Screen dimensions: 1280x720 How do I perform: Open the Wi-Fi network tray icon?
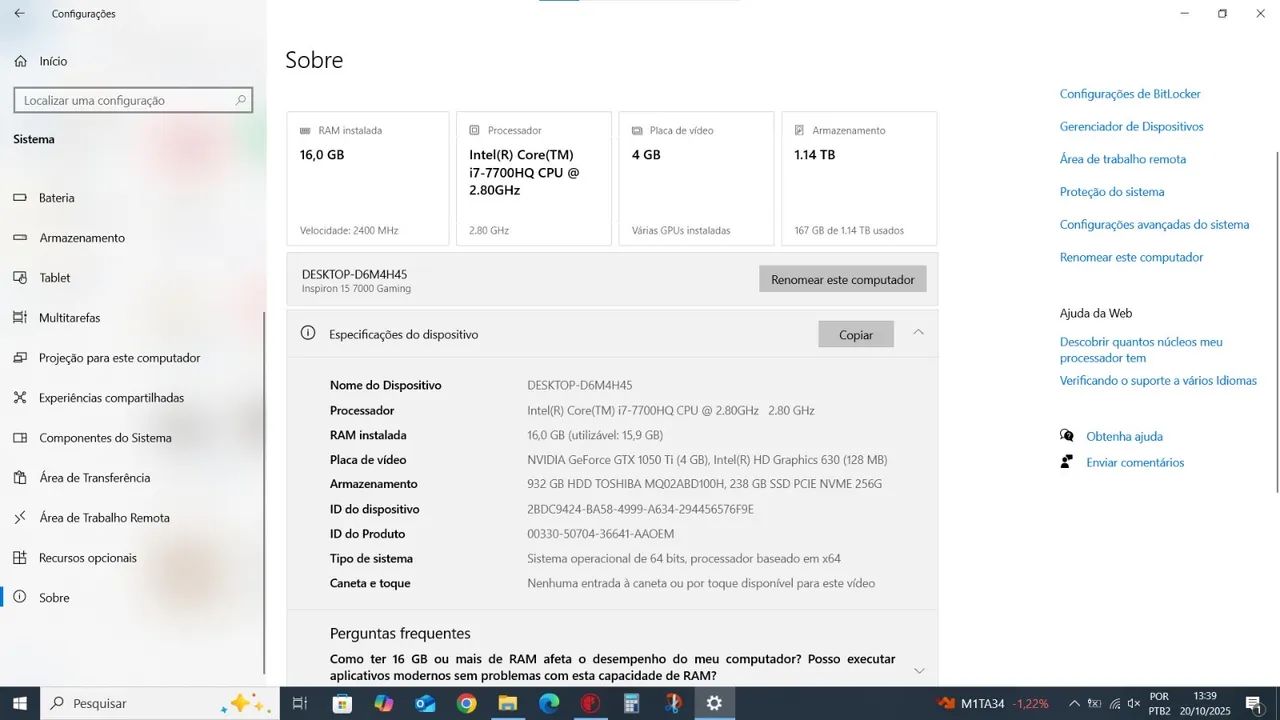[1114, 704]
